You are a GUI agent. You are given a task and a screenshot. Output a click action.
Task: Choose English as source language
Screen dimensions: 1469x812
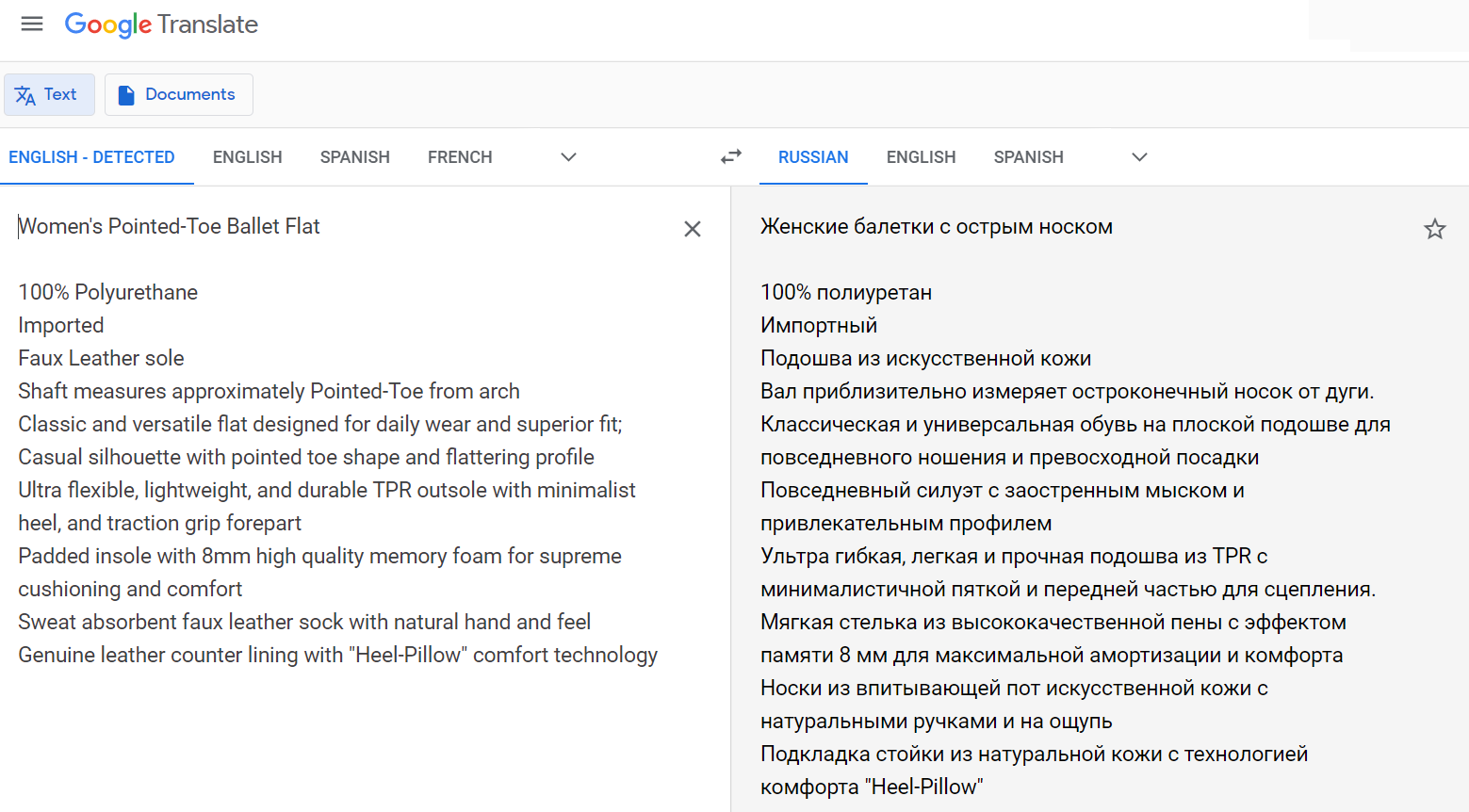[x=248, y=157]
